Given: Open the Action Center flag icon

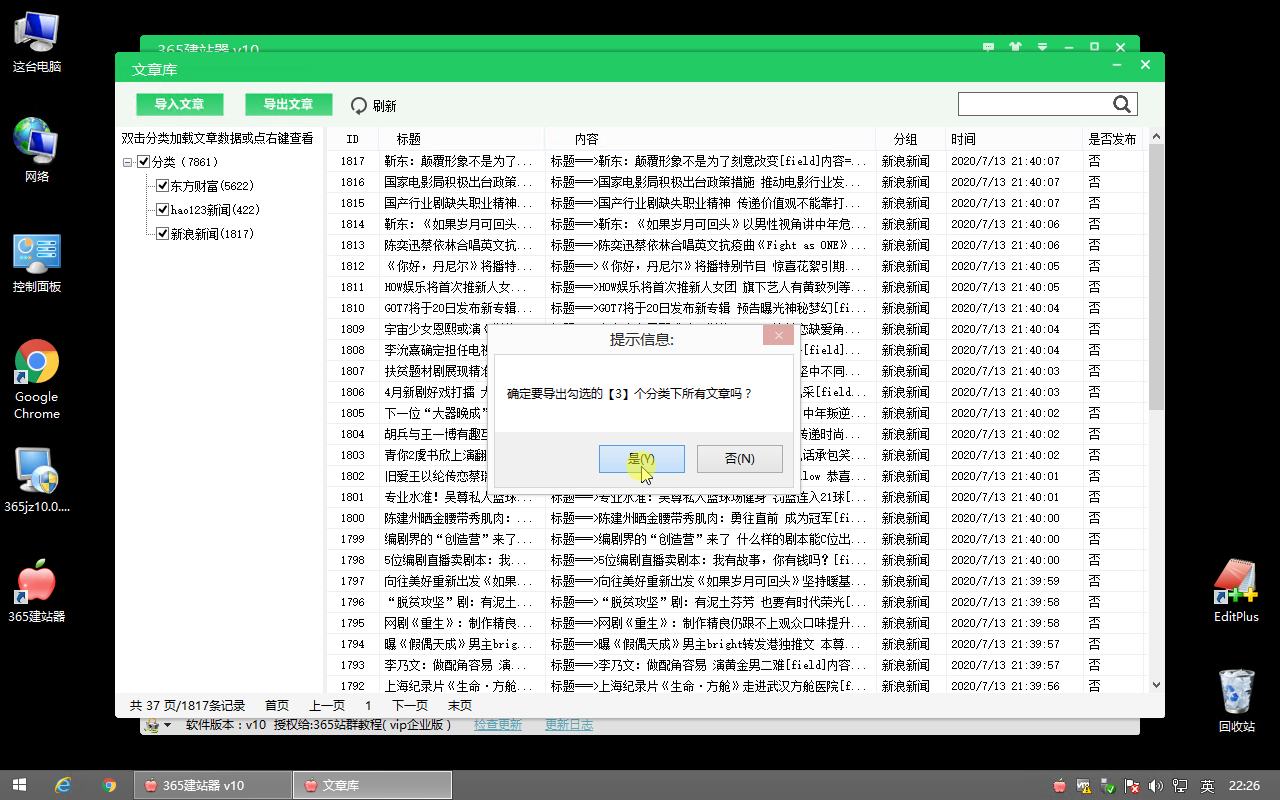Looking at the screenshot, I should coord(1133,786).
